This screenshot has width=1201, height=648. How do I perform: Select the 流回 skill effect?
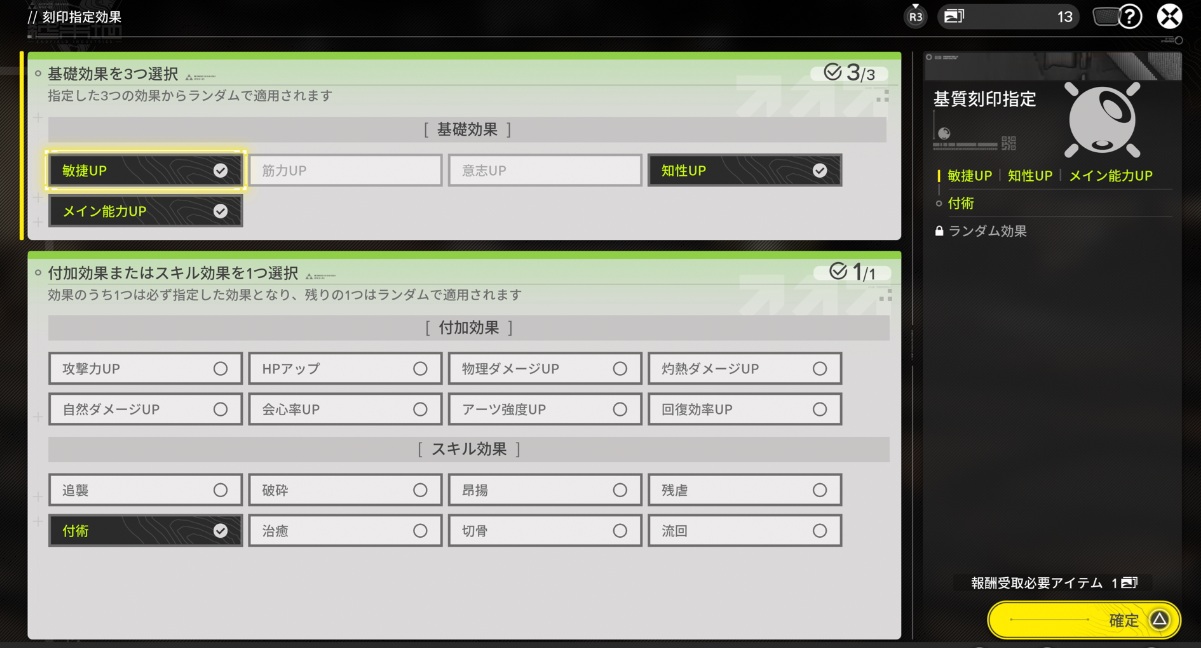744,531
